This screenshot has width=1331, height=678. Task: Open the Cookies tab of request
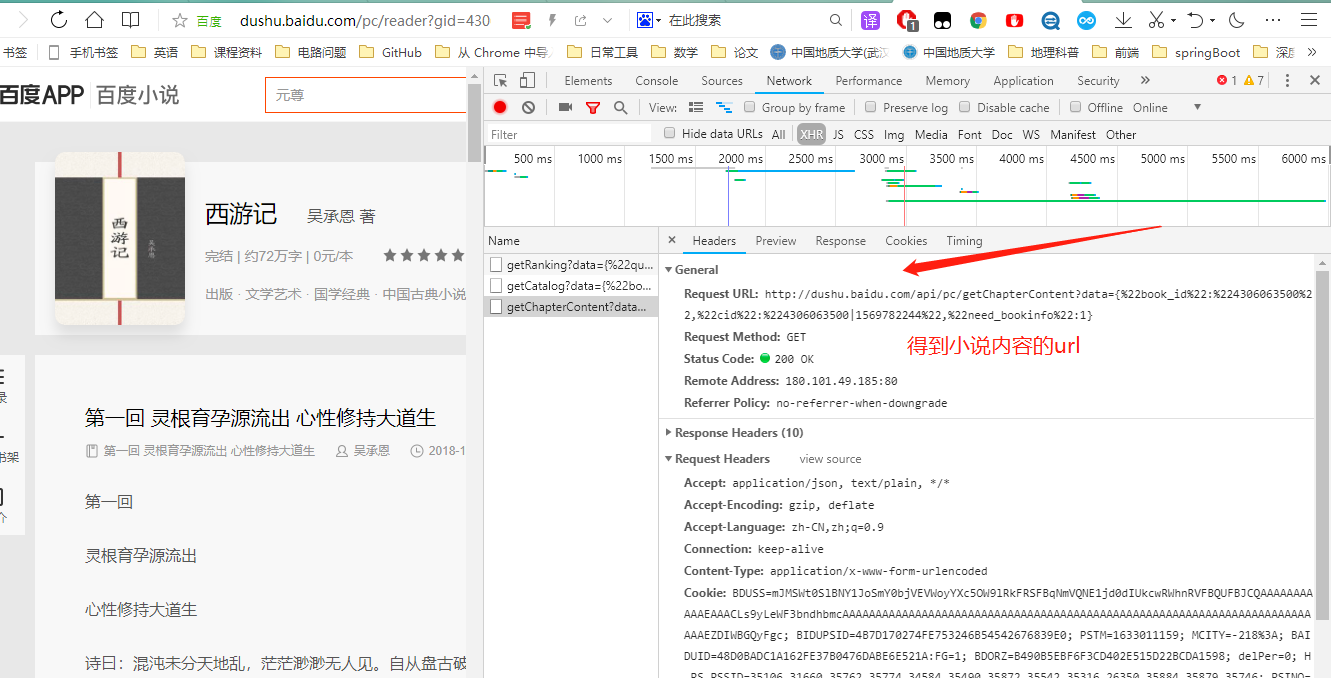[x=906, y=240]
